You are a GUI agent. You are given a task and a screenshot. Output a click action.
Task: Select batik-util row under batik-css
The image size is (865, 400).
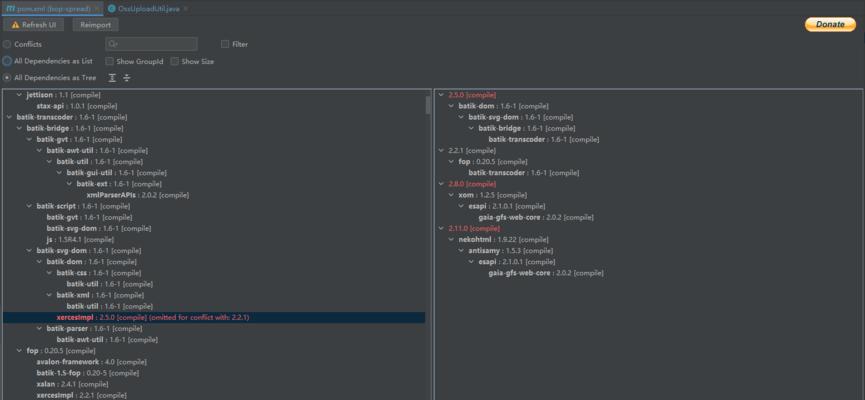click(109, 284)
